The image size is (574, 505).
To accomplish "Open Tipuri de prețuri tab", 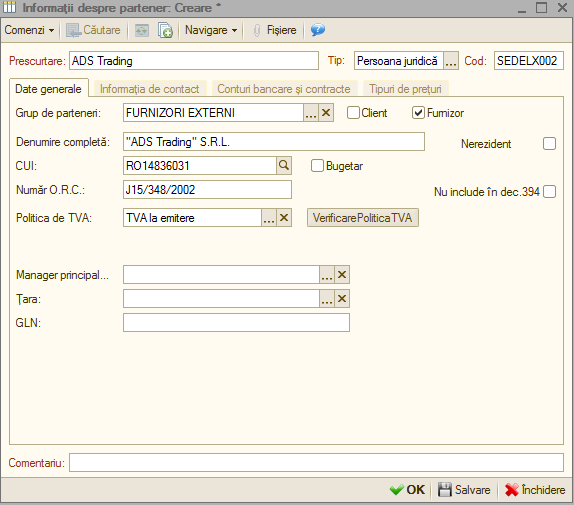I will coord(405,89).
